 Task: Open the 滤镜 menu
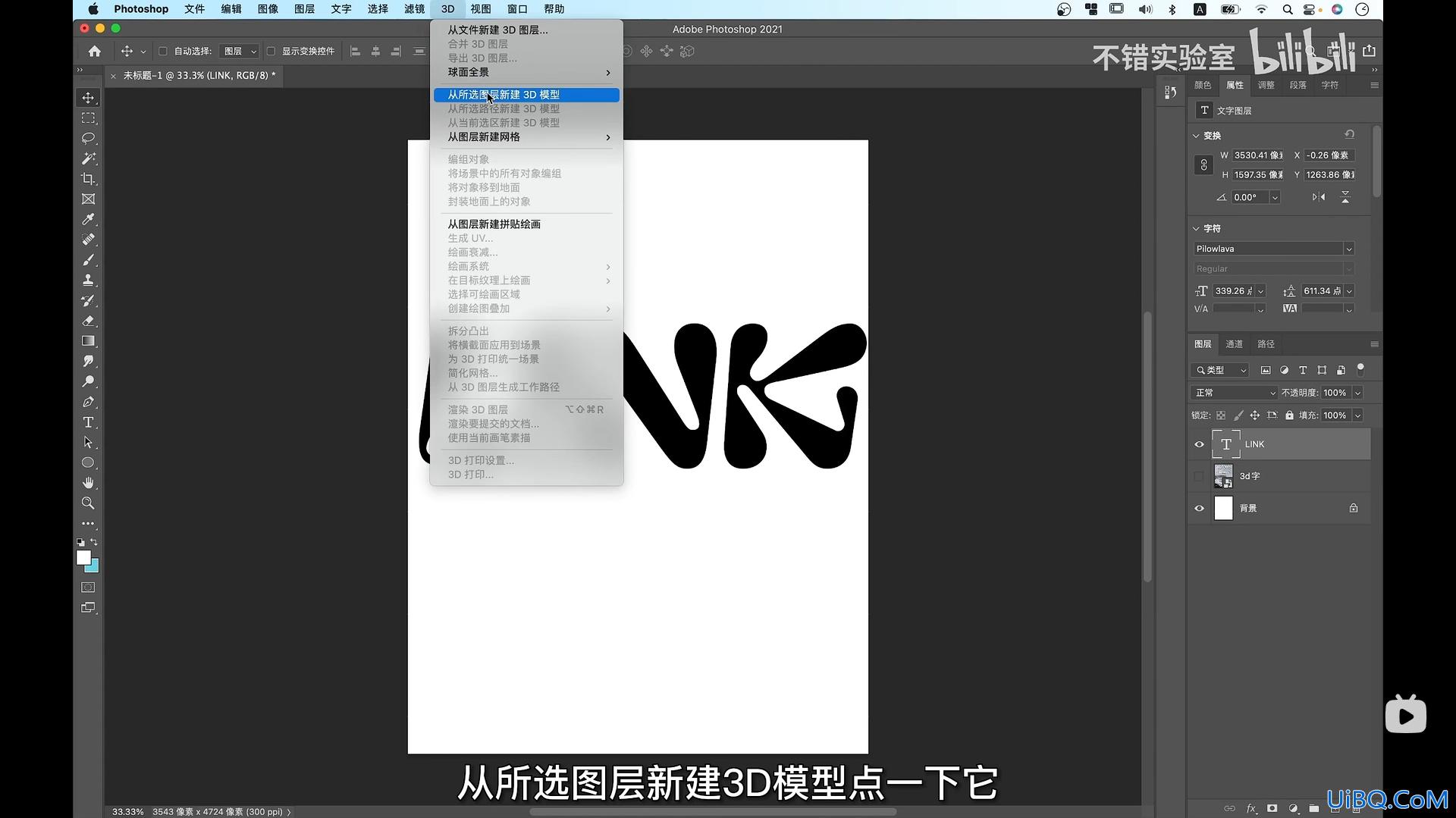(x=414, y=9)
